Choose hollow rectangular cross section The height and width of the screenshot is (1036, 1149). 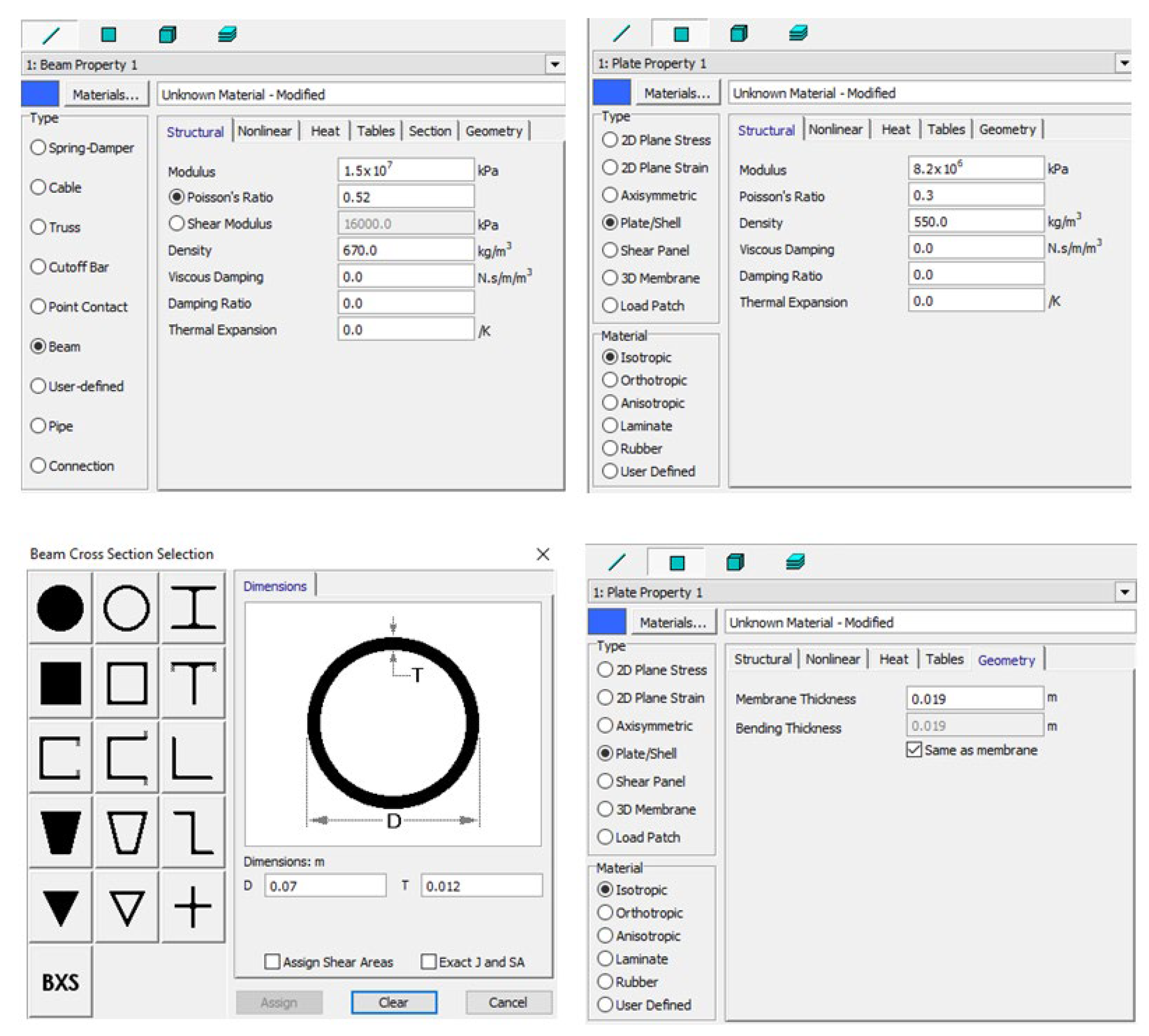(126, 682)
